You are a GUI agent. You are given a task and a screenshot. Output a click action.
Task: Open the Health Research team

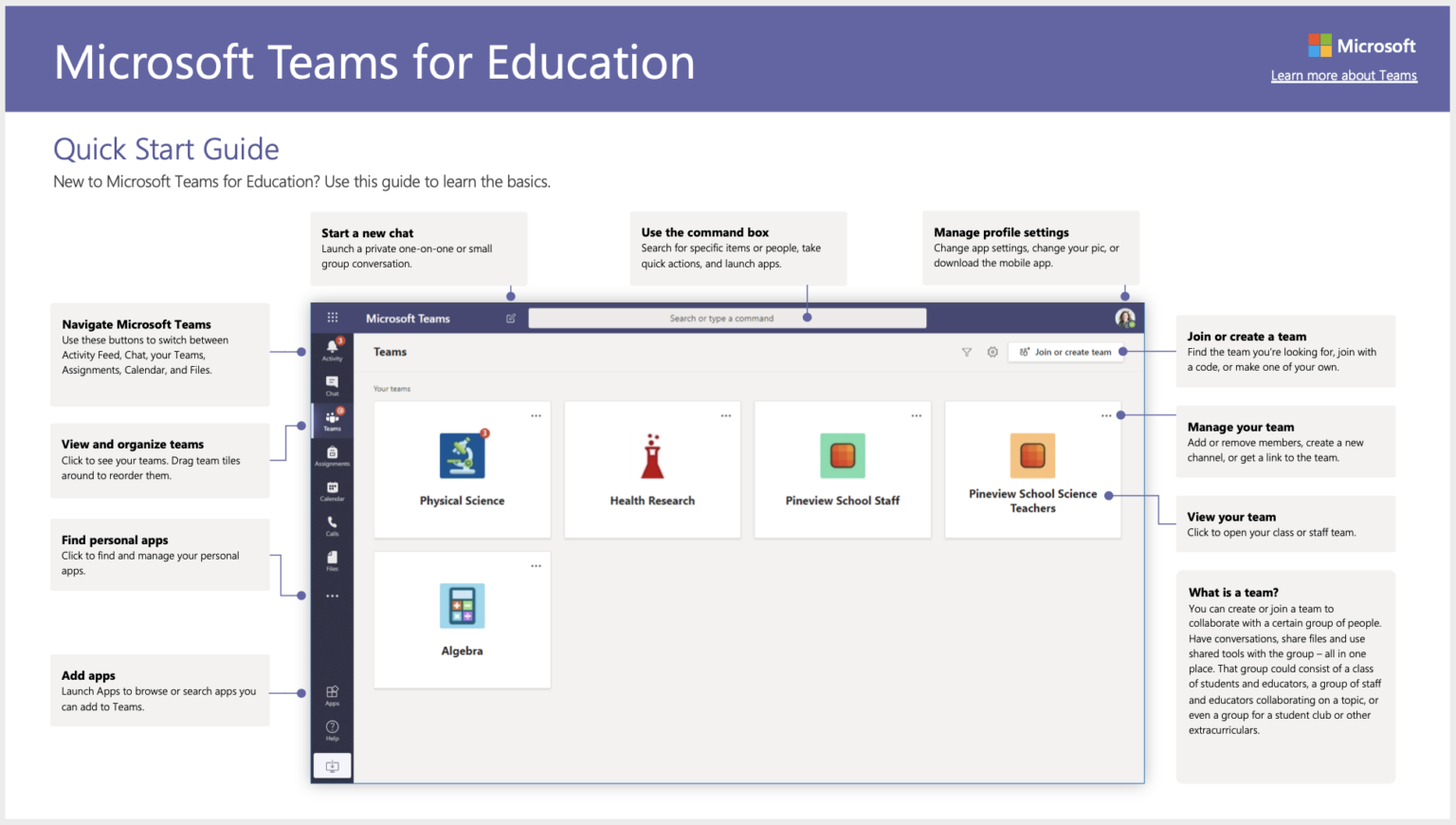[x=652, y=469]
